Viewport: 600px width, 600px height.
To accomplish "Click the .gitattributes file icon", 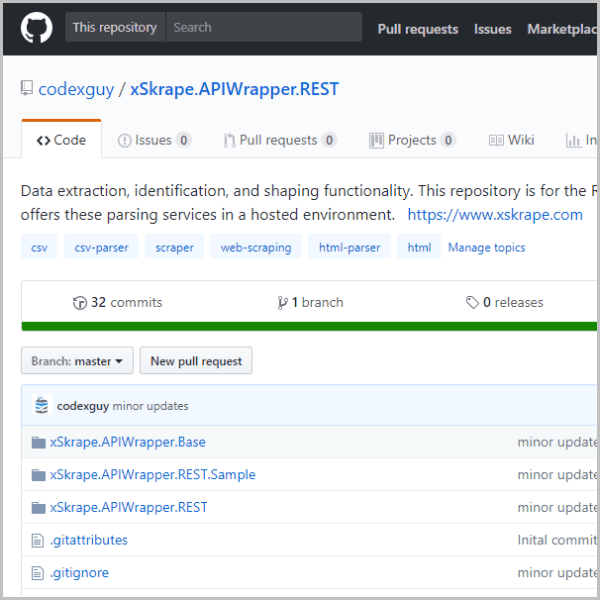I will coord(38,540).
